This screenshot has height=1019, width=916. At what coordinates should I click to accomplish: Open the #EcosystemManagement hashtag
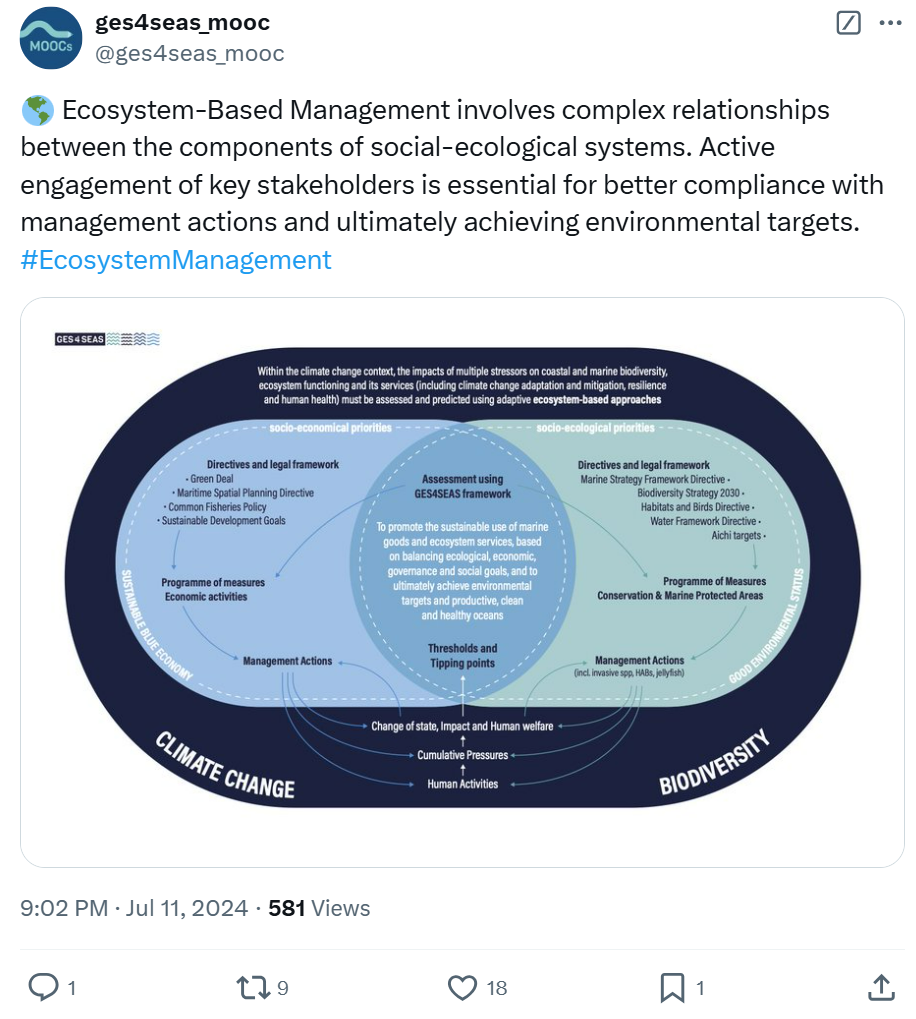tap(176, 260)
